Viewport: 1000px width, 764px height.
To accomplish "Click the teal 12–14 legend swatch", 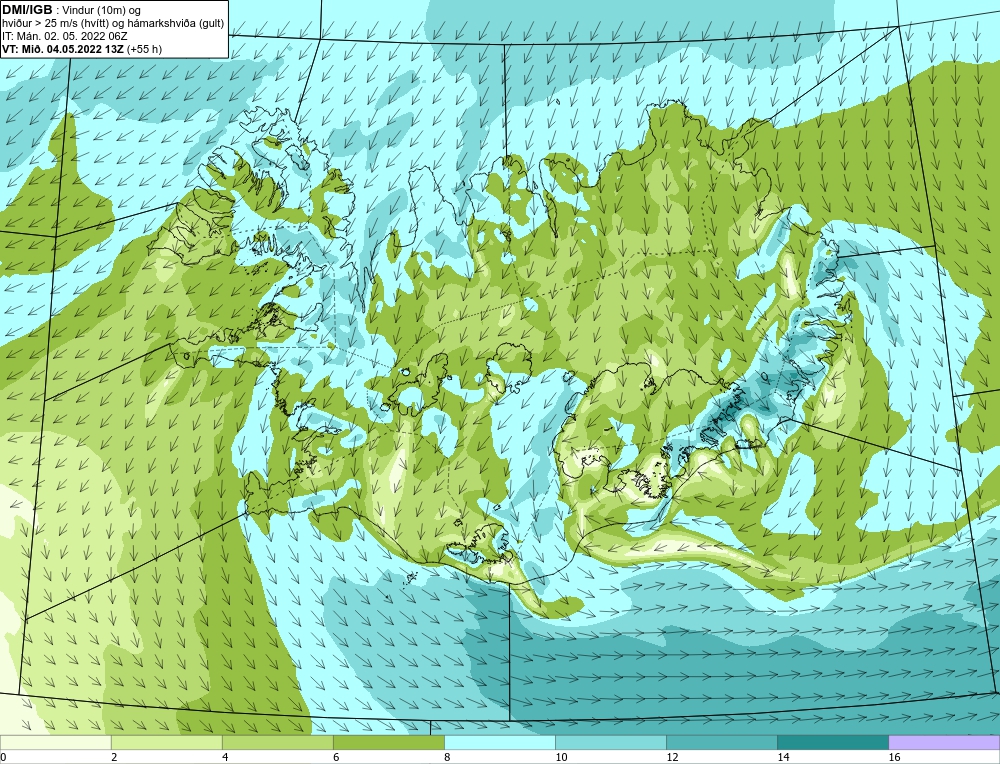I will [721, 742].
